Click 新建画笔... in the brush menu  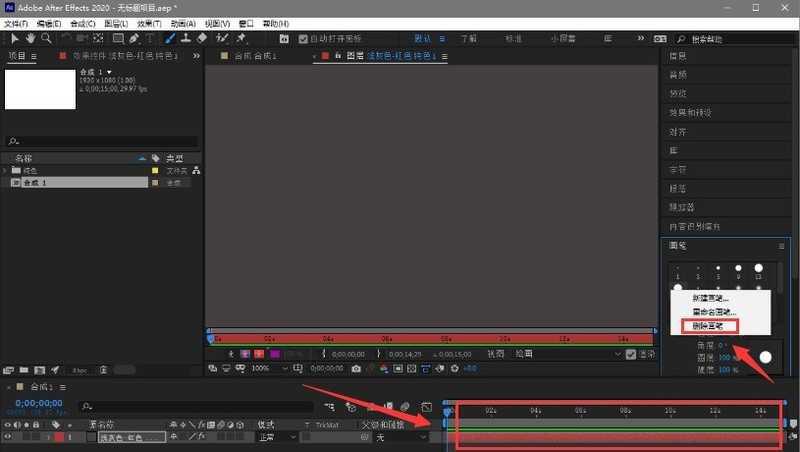tap(710, 298)
